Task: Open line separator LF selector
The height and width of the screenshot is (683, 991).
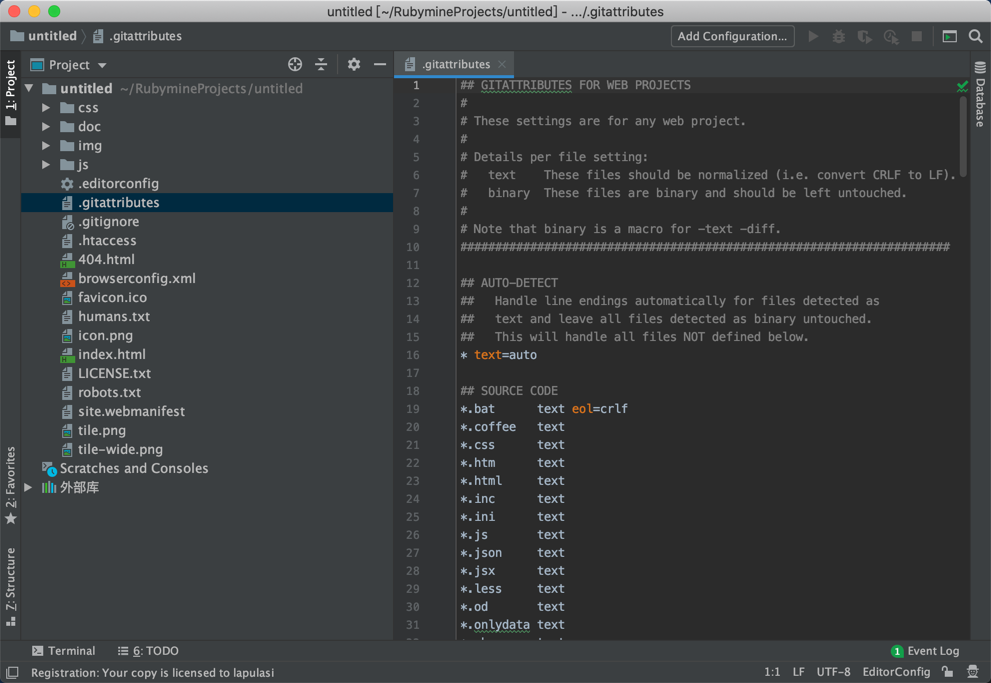Action: (799, 672)
